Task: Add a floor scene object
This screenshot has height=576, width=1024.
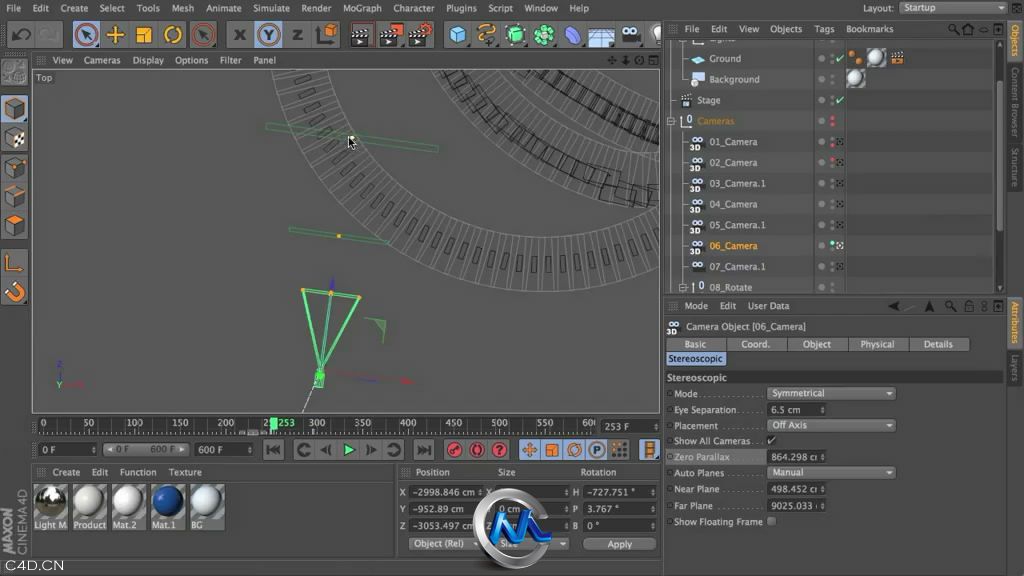Action: [601, 35]
